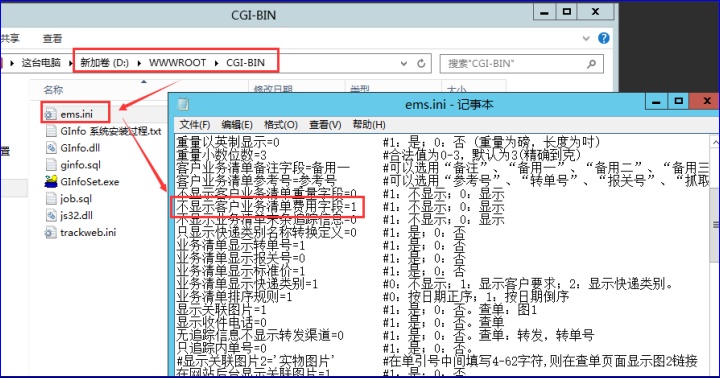Click the Notepad icon in ems.ini title bar
Viewport: 720px width, 378px height.
[183, 104]
